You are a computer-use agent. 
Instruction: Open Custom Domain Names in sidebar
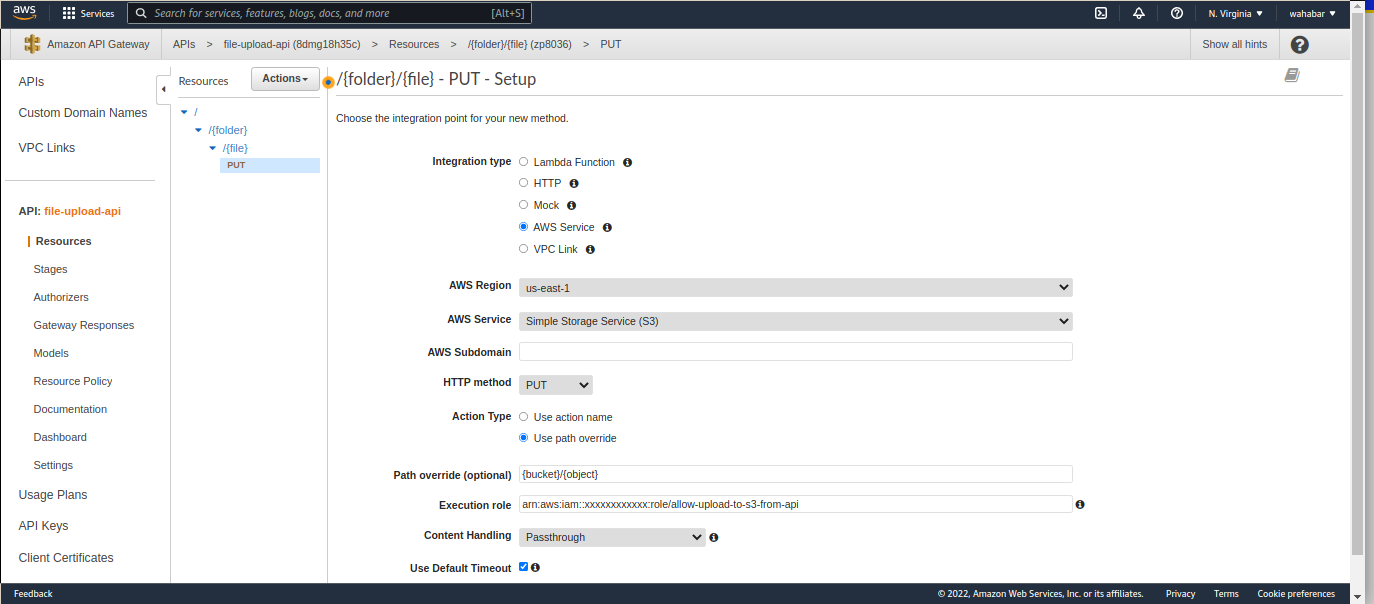83,113
